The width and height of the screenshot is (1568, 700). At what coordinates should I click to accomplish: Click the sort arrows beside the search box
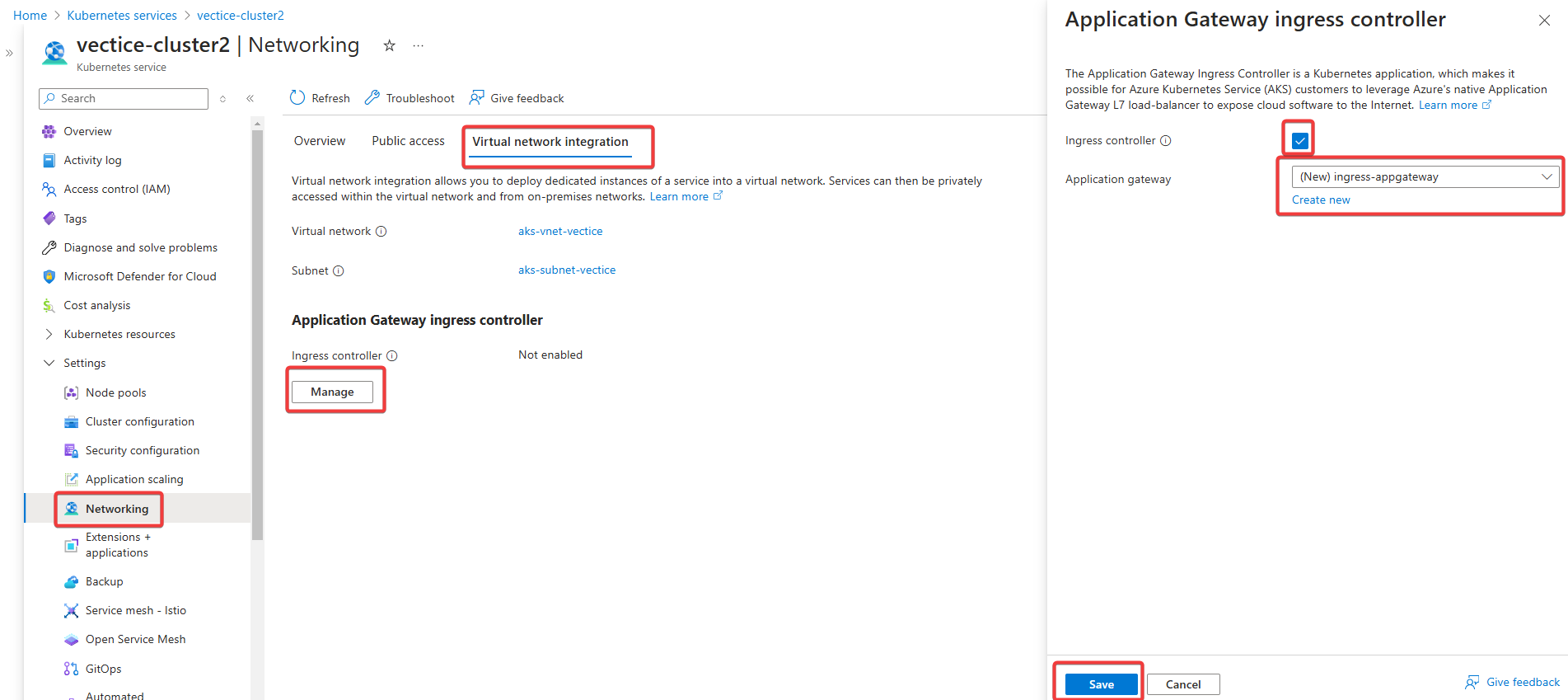tap(222, 99)
